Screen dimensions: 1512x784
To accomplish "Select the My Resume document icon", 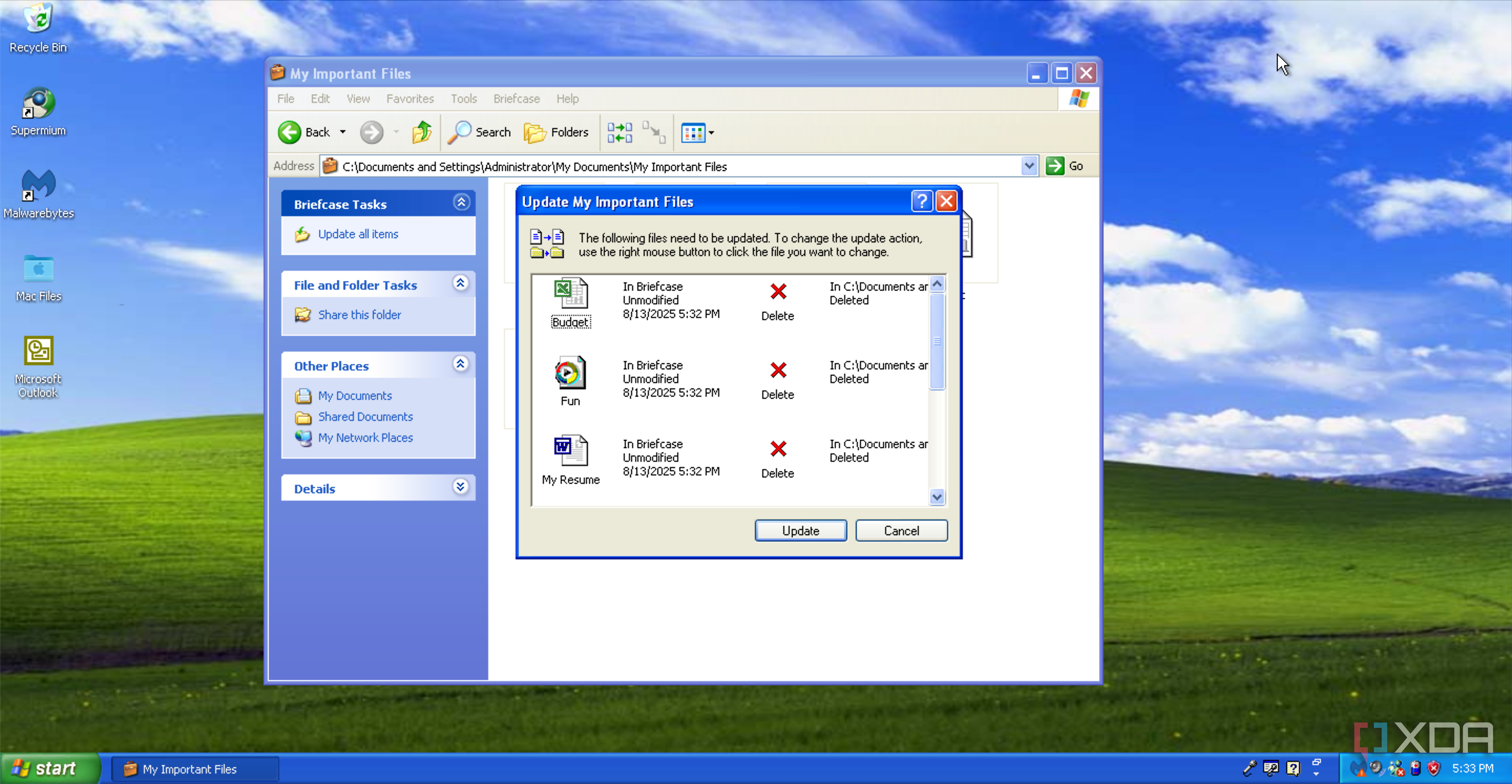I will 571,451.
